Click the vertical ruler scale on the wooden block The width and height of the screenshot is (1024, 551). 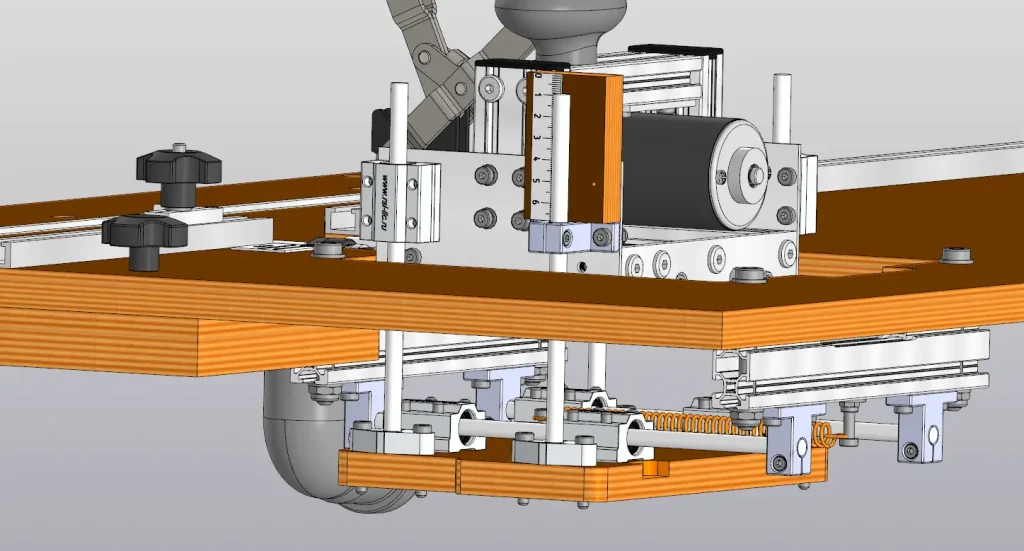point(547,142)
